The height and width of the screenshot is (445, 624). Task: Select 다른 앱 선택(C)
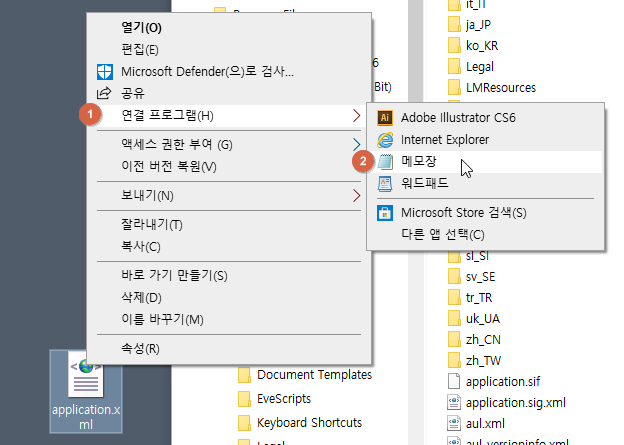tap(486, 234)
